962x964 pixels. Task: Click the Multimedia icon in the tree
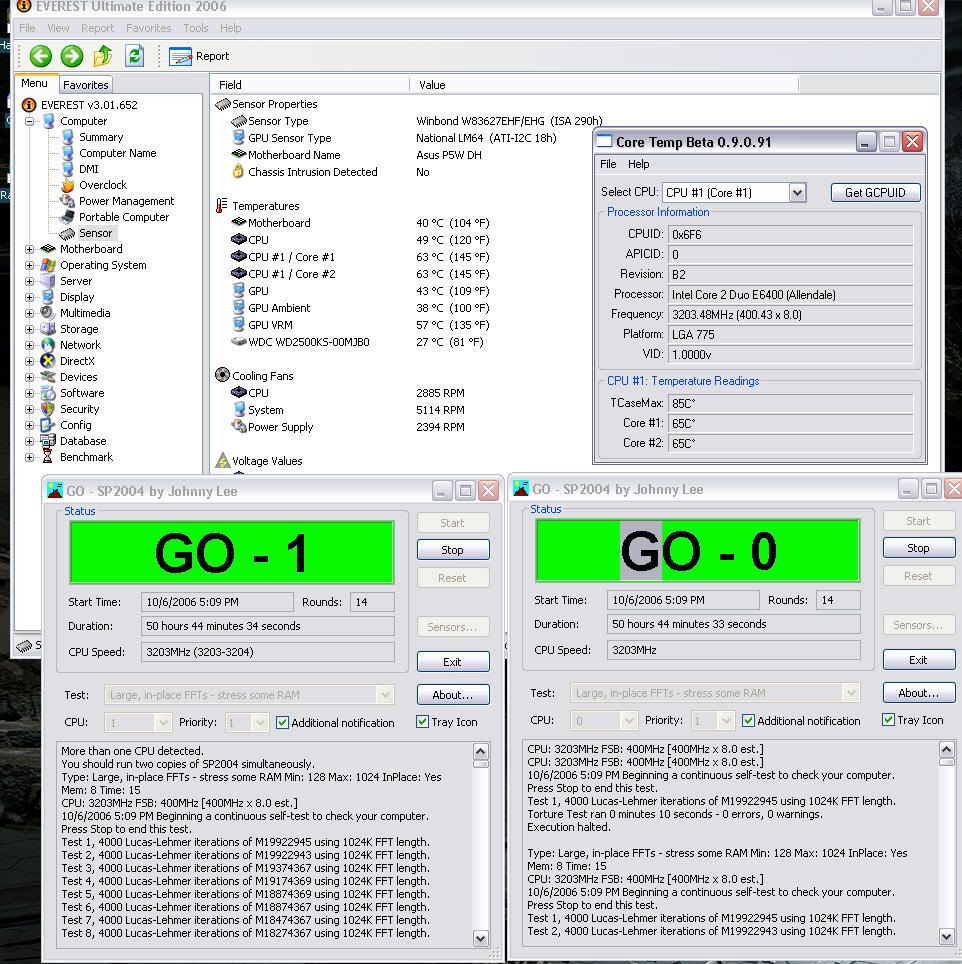tap(48, 313)
